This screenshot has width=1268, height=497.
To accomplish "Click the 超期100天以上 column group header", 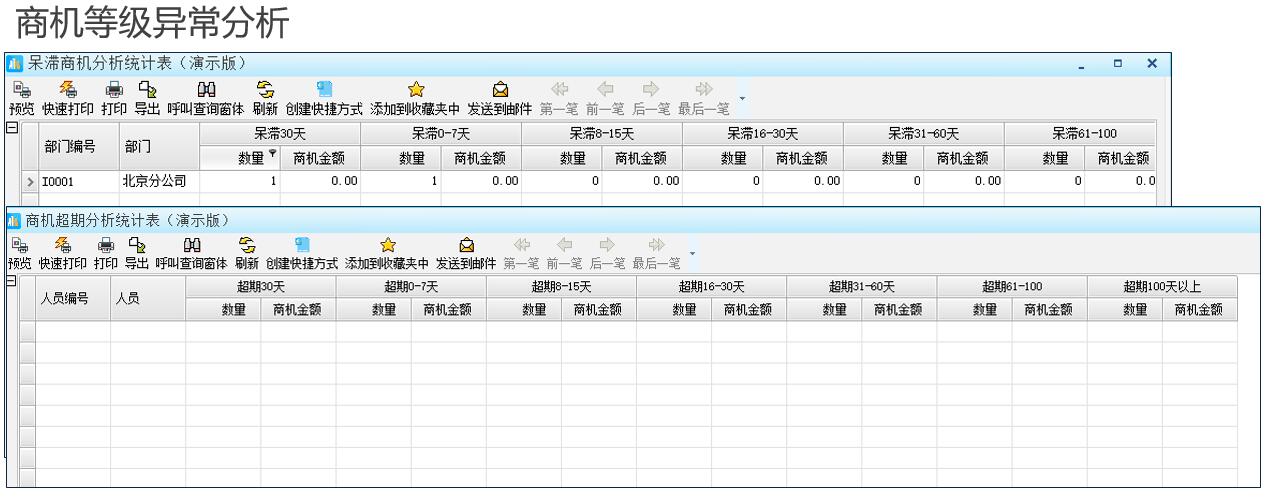I will pos(1162,287).
